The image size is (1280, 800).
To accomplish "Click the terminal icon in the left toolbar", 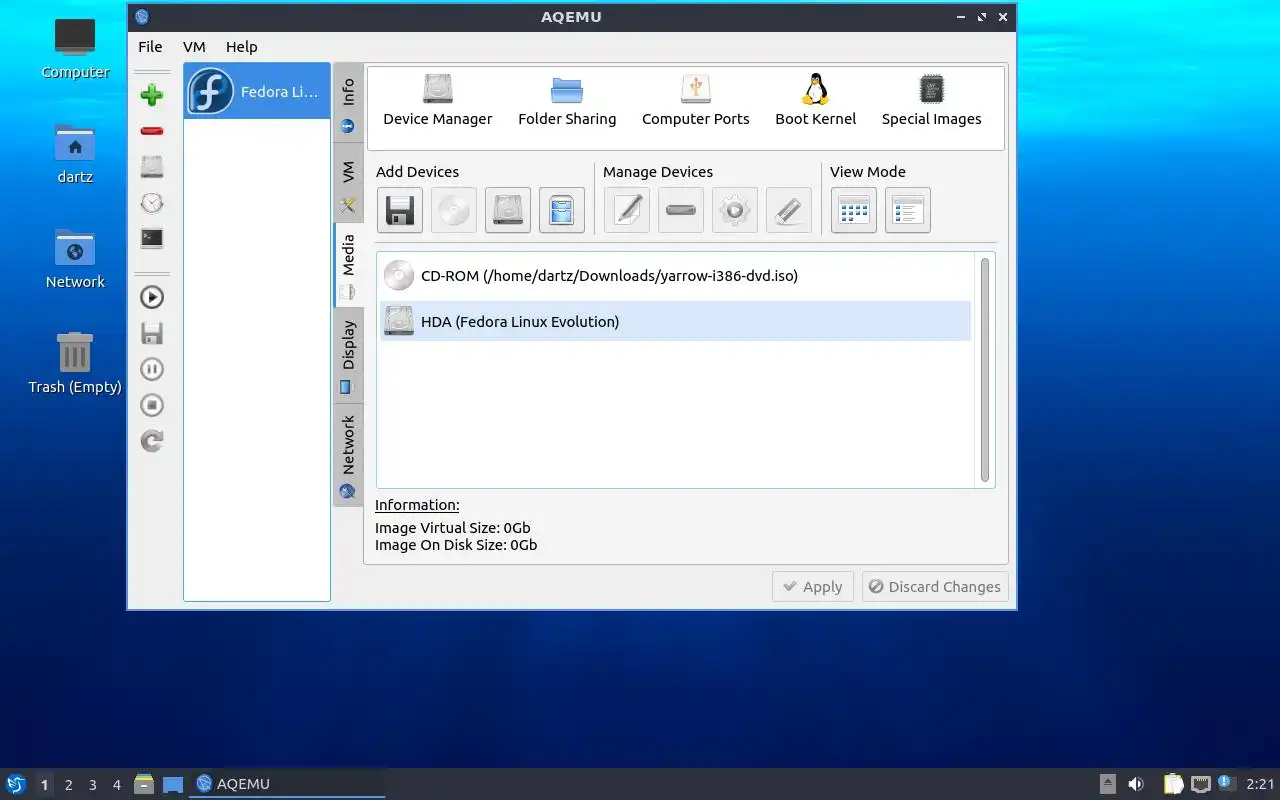I will 152,239.
